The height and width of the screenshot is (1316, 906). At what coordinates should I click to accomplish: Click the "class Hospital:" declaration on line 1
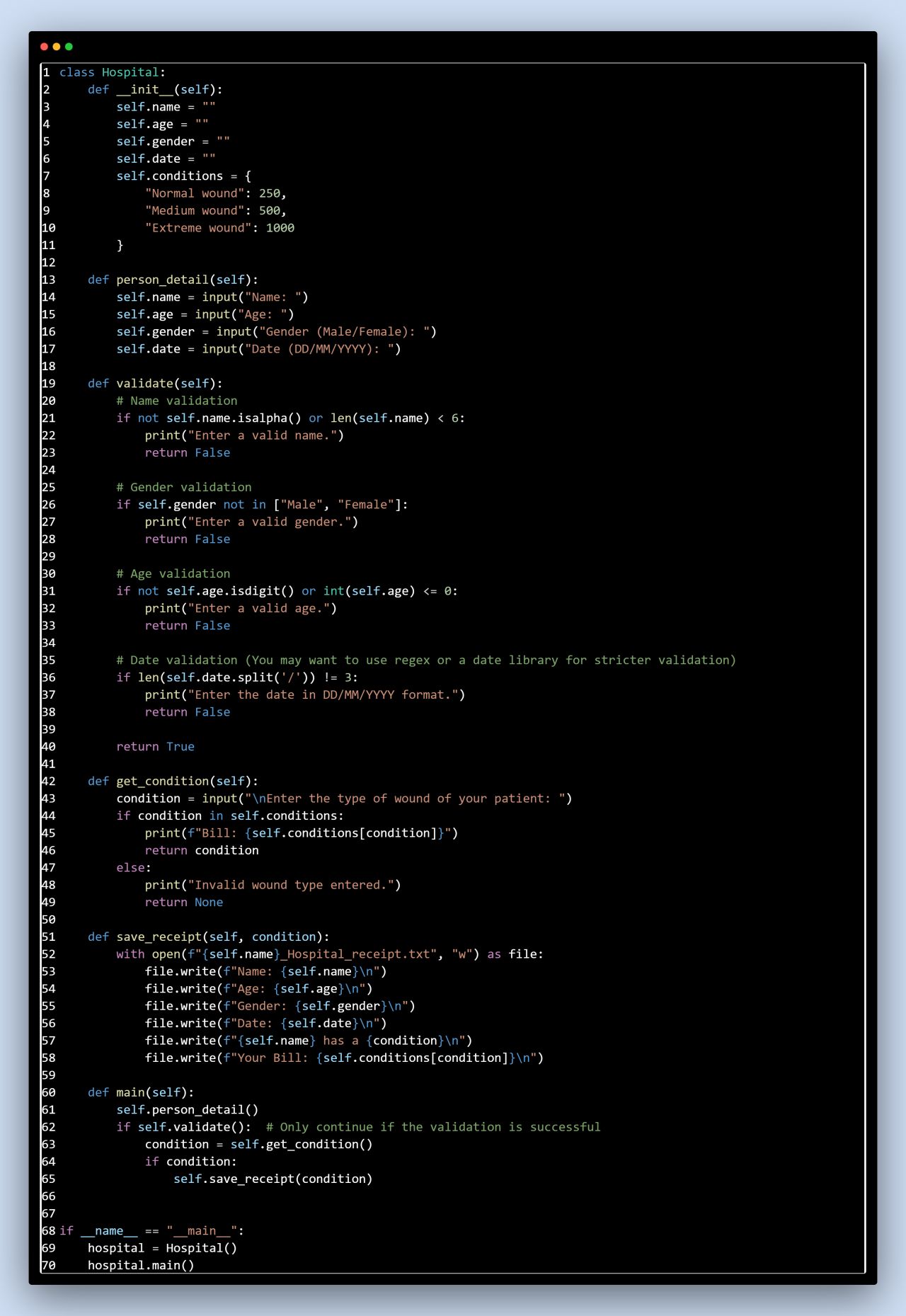(112, 72)
